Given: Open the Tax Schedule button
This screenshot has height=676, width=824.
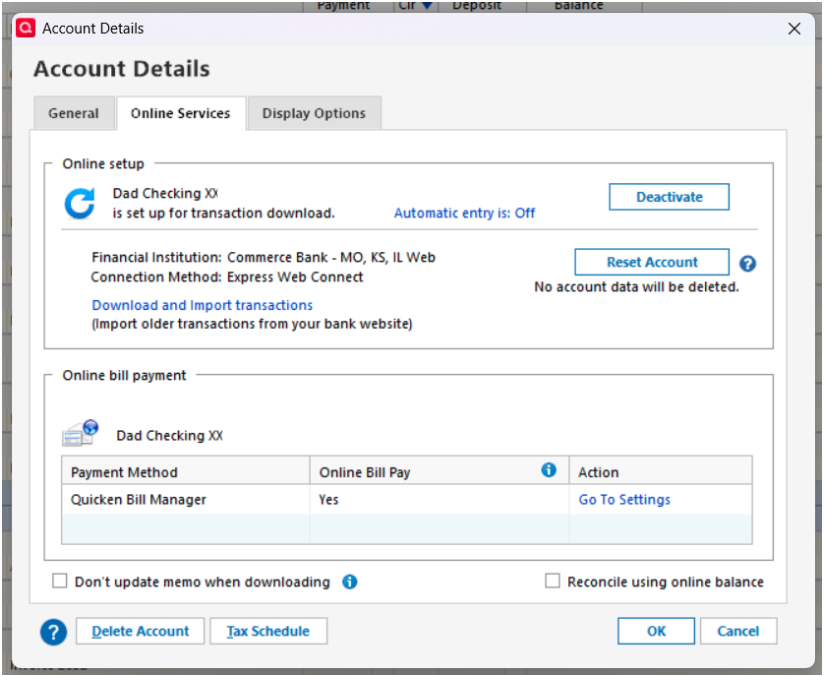Looking at the screenshot, I should click(x=269, y=631).
